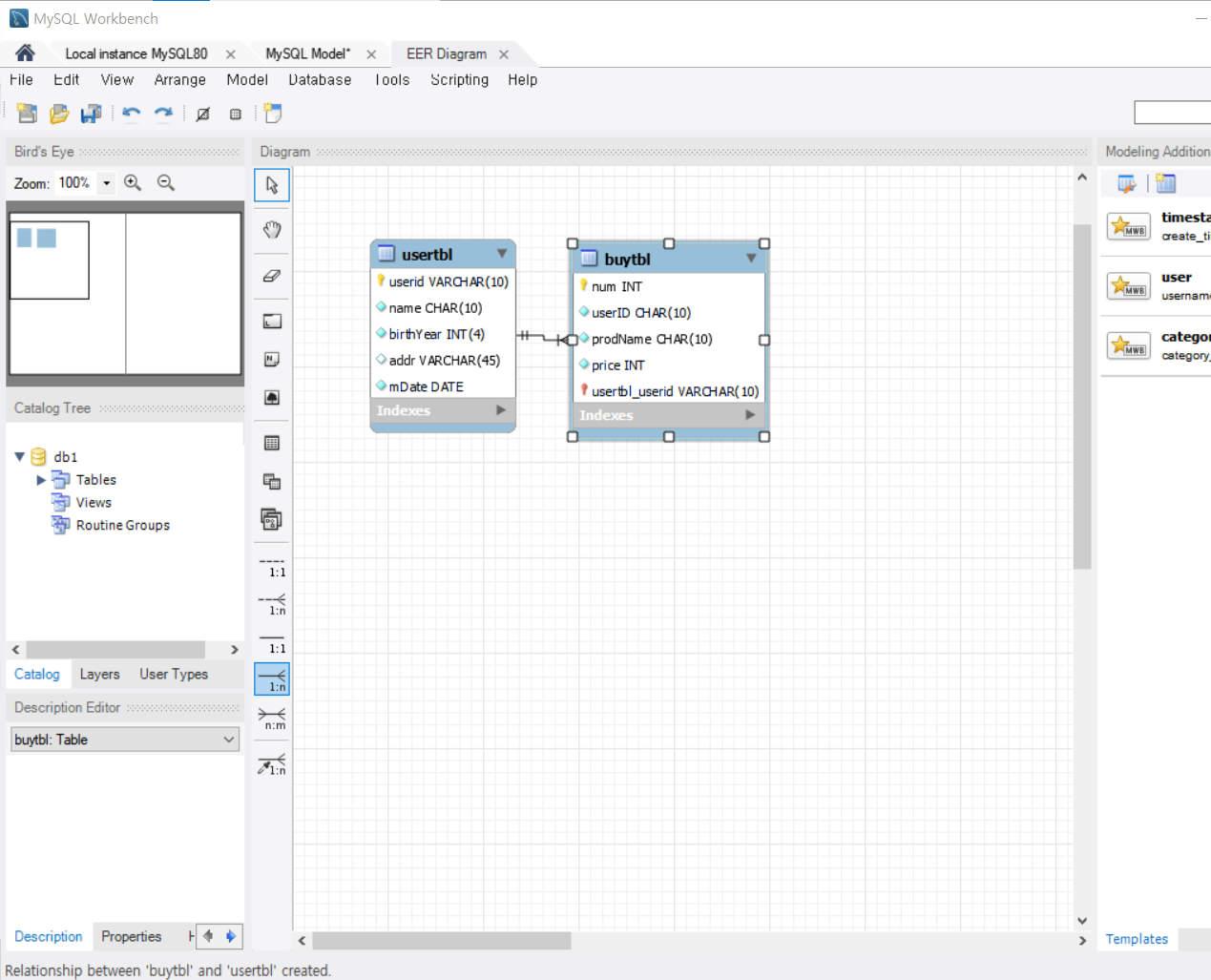Open the Model menu
Image resolution: width=1211 pixels, height=980 pixels.
[x=247, y=80]
